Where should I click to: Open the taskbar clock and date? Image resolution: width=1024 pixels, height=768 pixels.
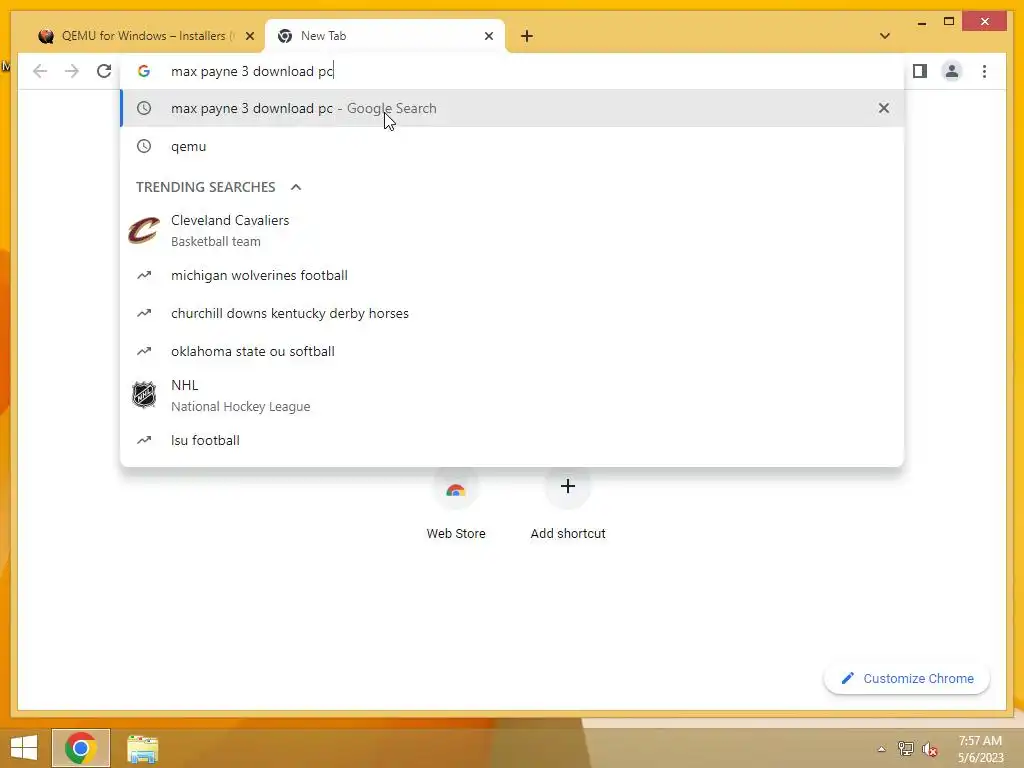point(980,749)
